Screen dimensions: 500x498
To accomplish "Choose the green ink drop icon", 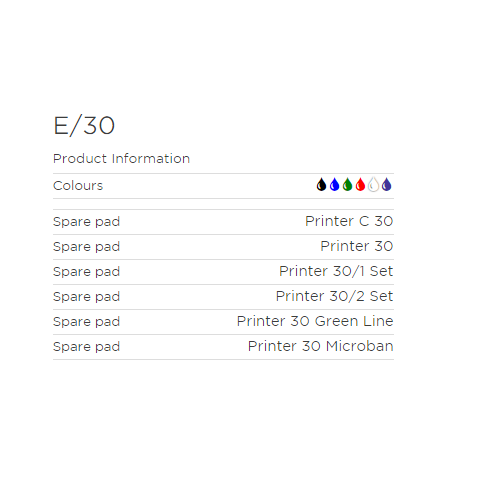I will 347,185.
